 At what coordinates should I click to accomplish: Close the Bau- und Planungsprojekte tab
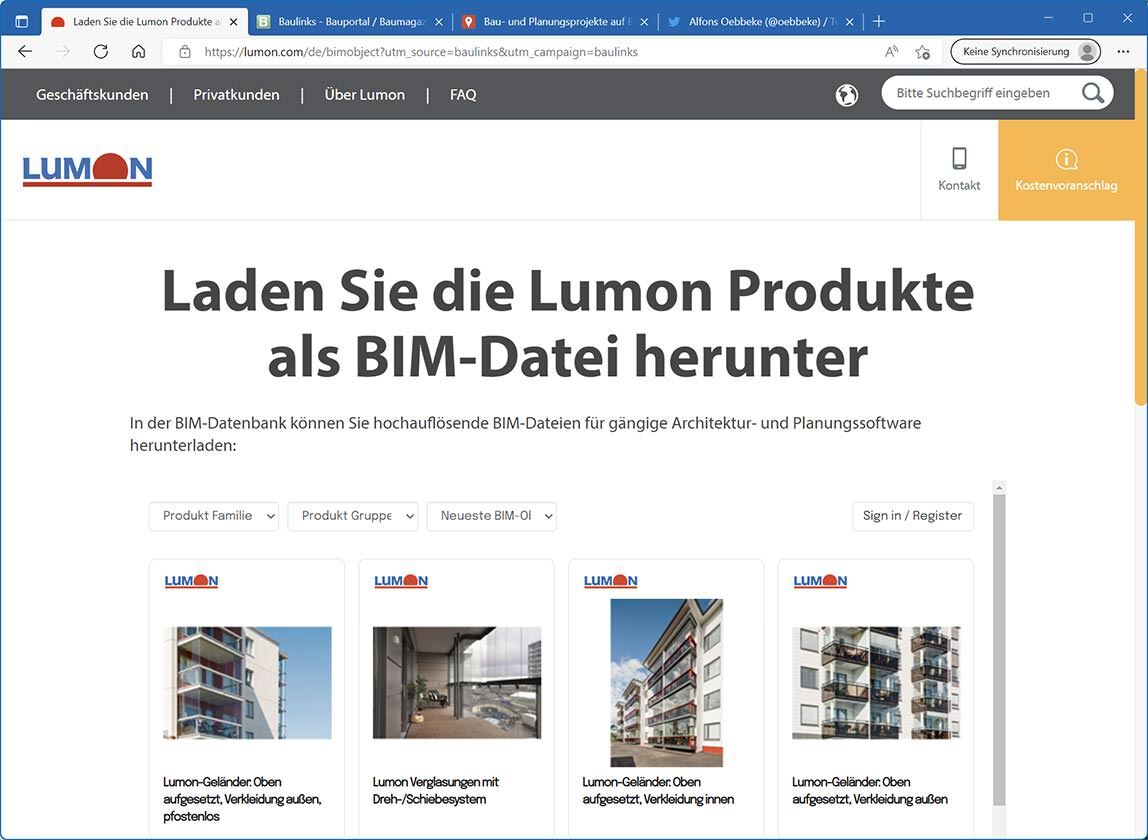[644, 22]
